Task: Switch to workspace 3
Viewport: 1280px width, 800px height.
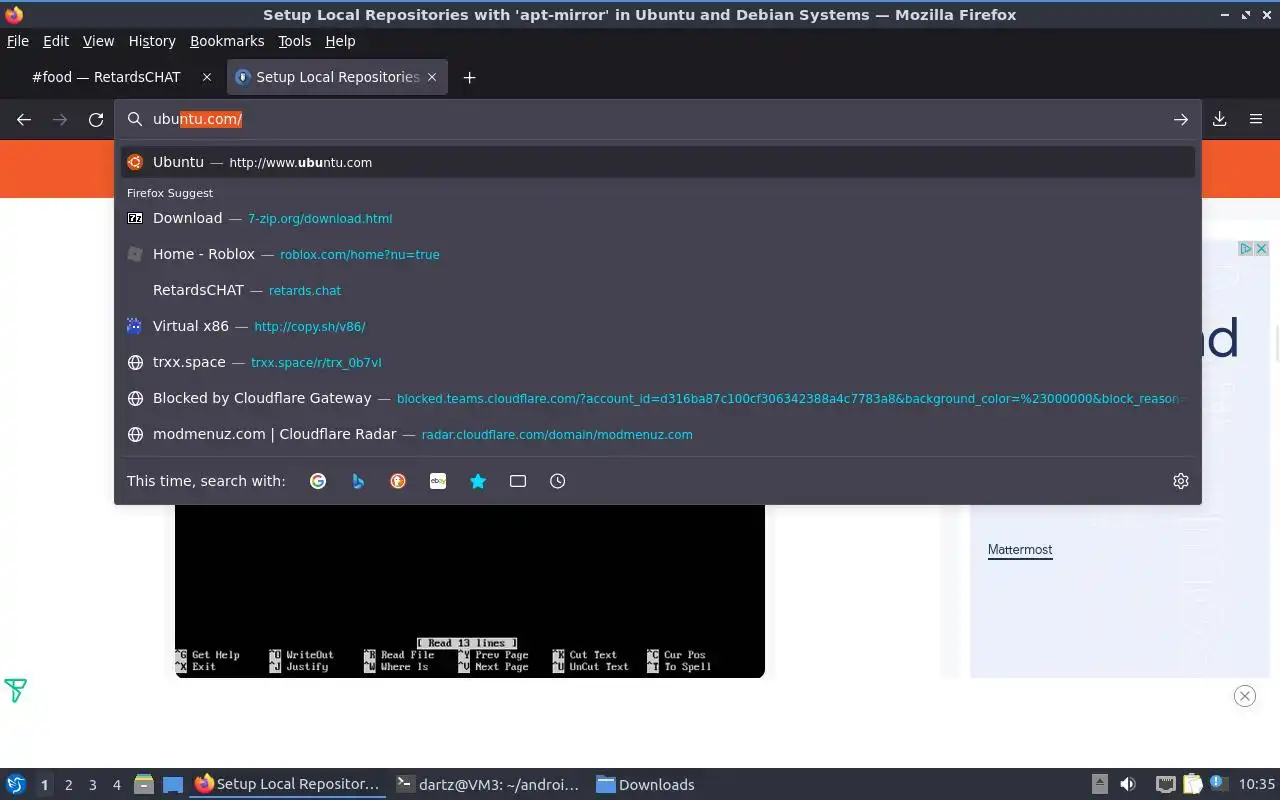Action: coord(93,785)
